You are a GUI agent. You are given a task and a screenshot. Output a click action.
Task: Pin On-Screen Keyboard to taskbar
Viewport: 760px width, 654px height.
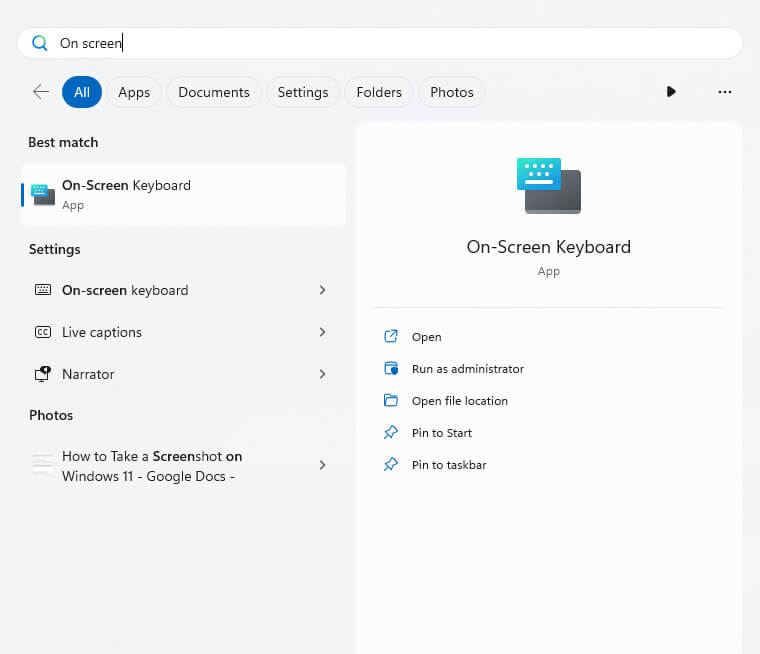pyautogui.click(x=449, y=465)
